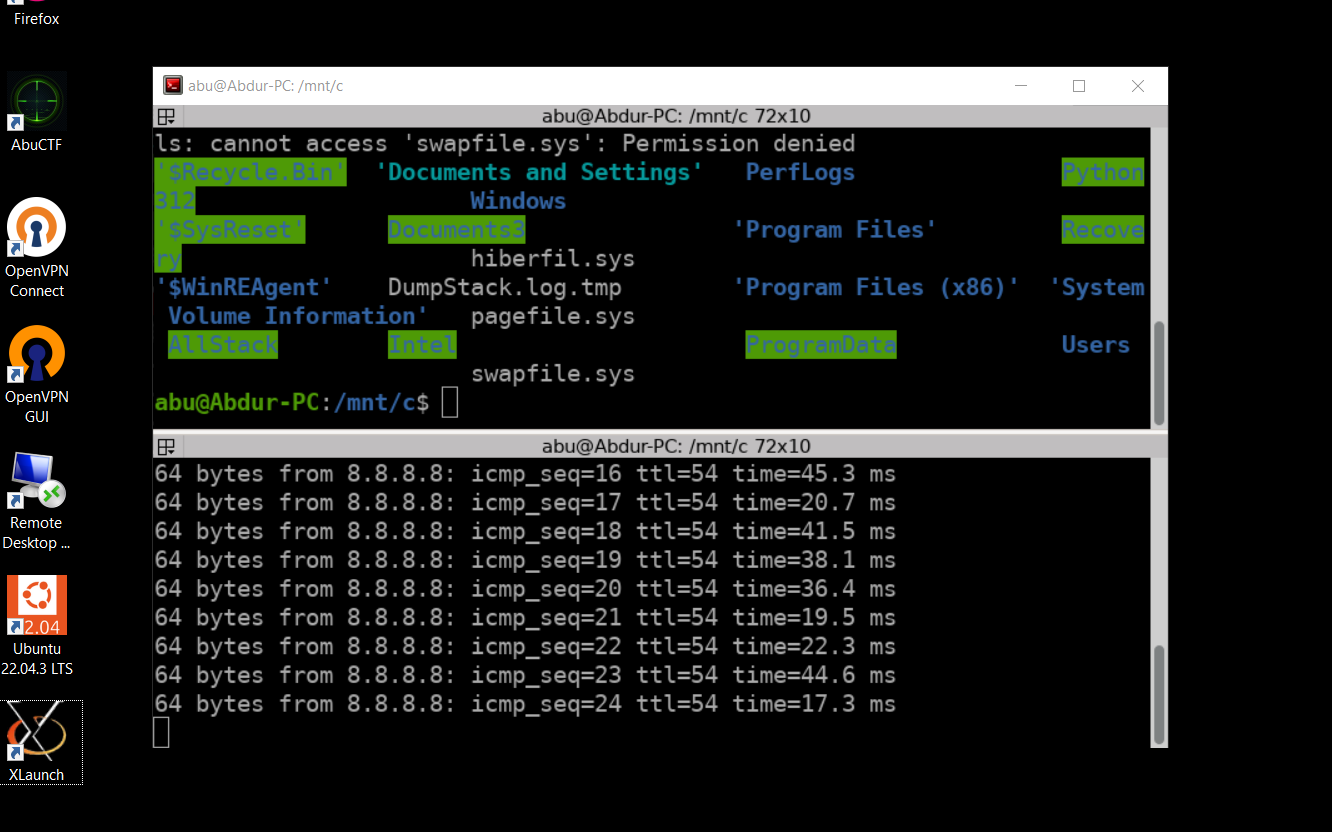
Task: Focus the shell prompt in the top pane
Action: [449, 403]
